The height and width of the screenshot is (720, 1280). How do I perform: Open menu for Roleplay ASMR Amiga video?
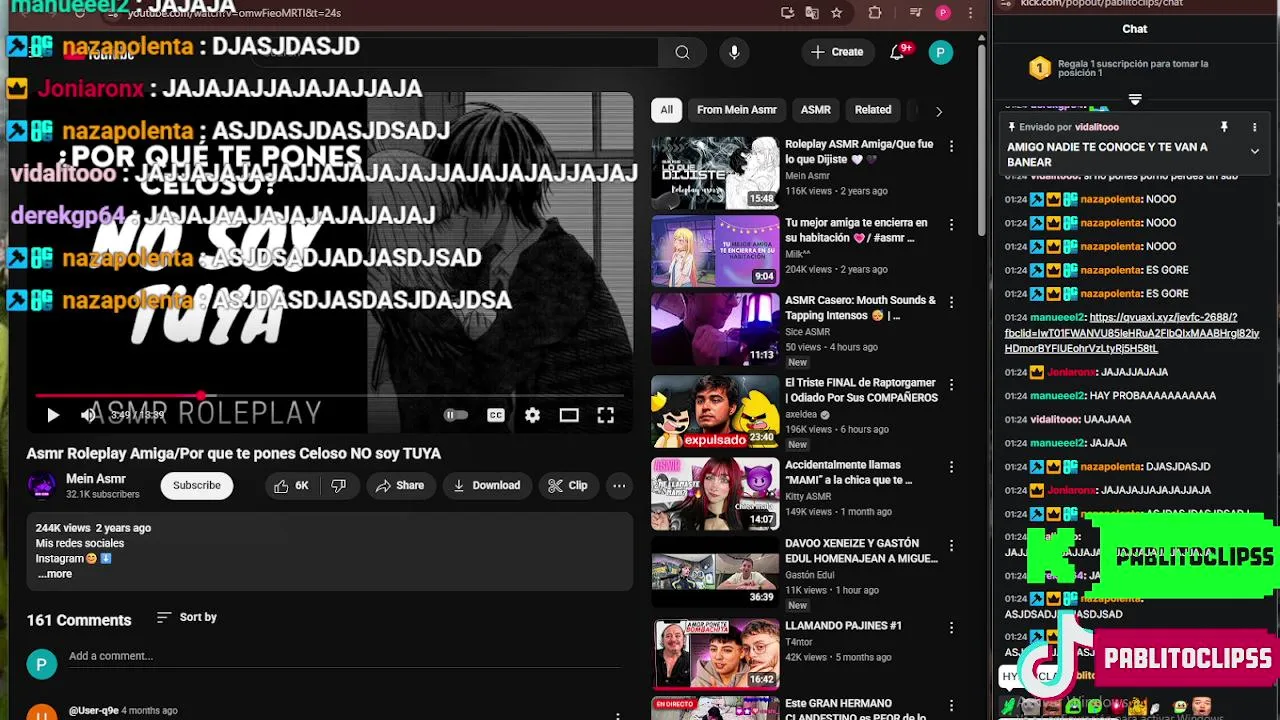click(x=951, y=146)
